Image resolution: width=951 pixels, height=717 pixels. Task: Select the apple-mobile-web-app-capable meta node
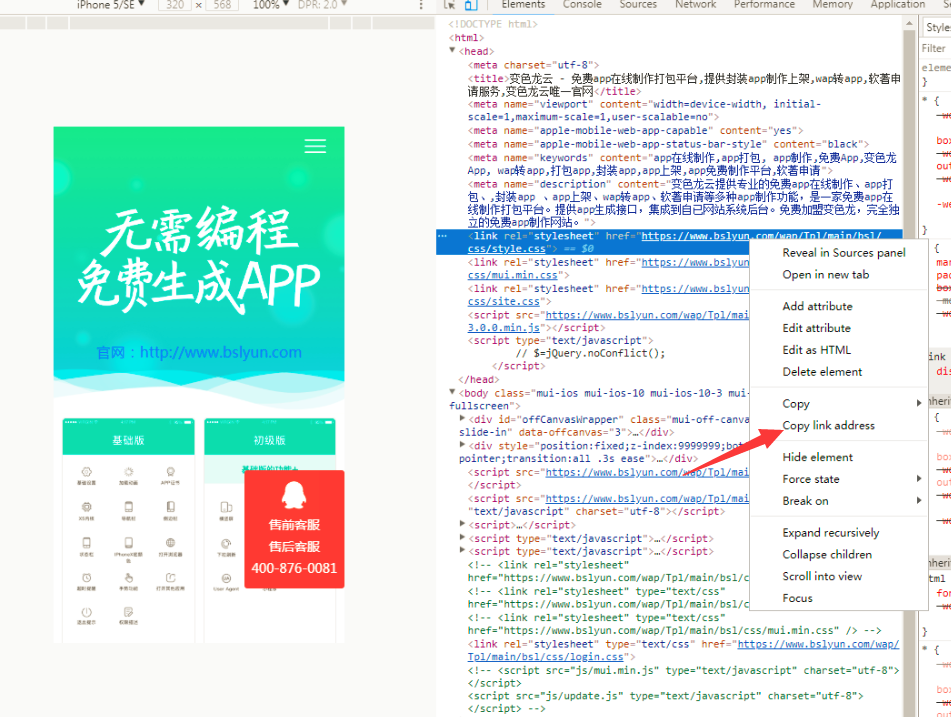635,130
